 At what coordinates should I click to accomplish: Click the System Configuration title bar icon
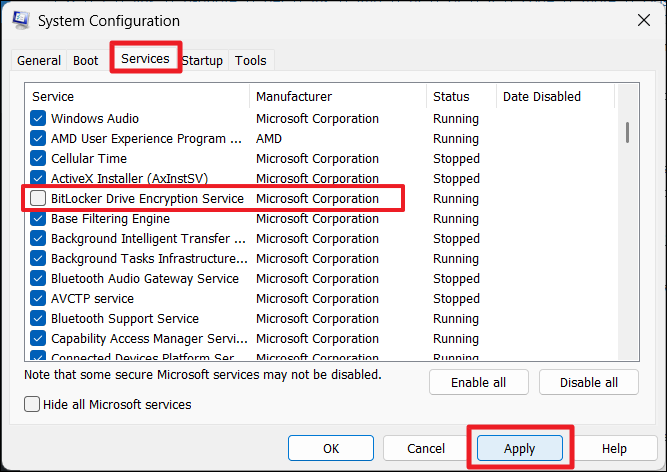coord(20,20)
